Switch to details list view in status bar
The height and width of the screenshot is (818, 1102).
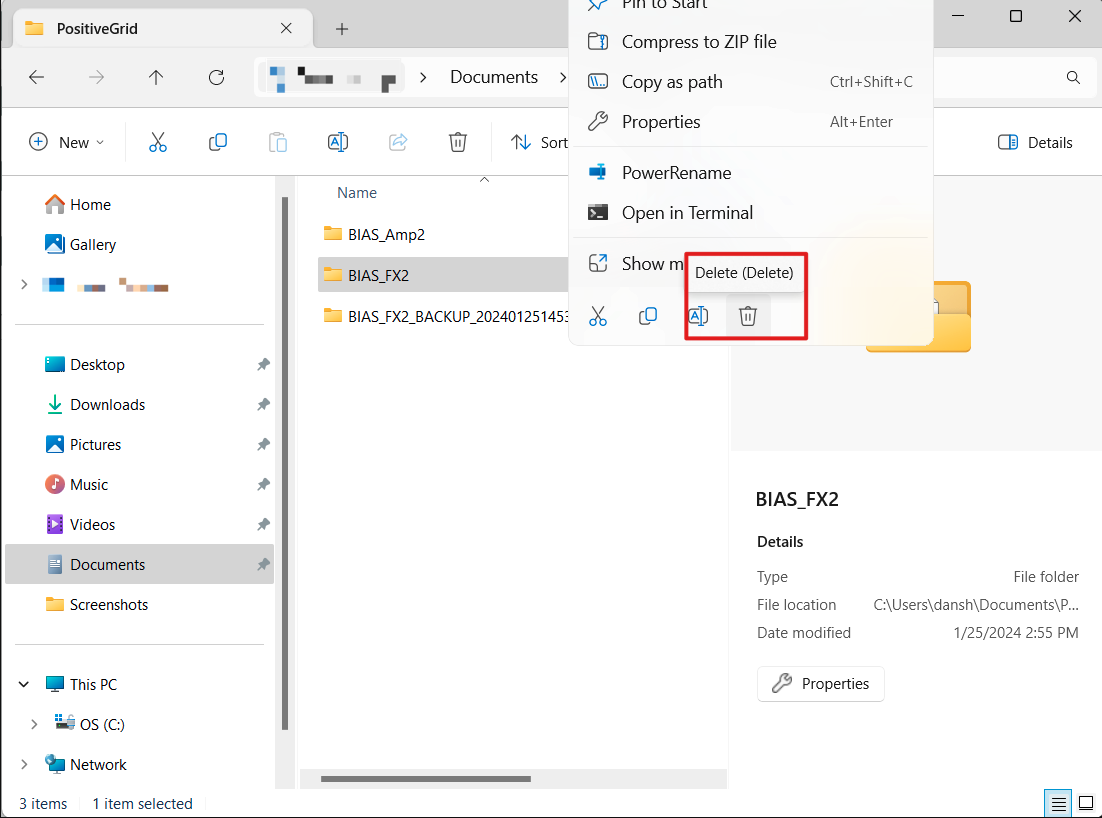[x=1056, y=803]
